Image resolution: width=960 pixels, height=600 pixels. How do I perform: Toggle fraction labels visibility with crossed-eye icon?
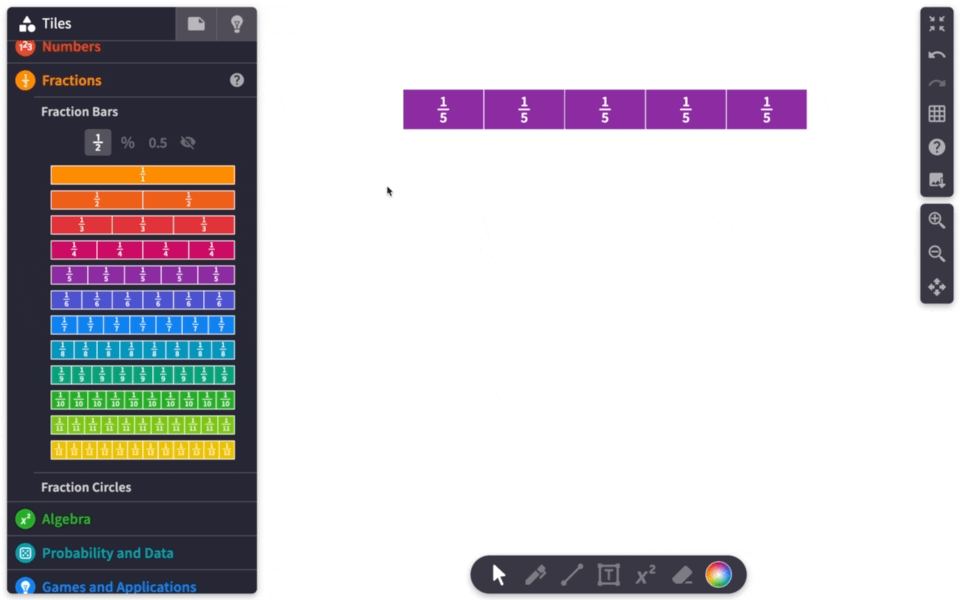187,142
